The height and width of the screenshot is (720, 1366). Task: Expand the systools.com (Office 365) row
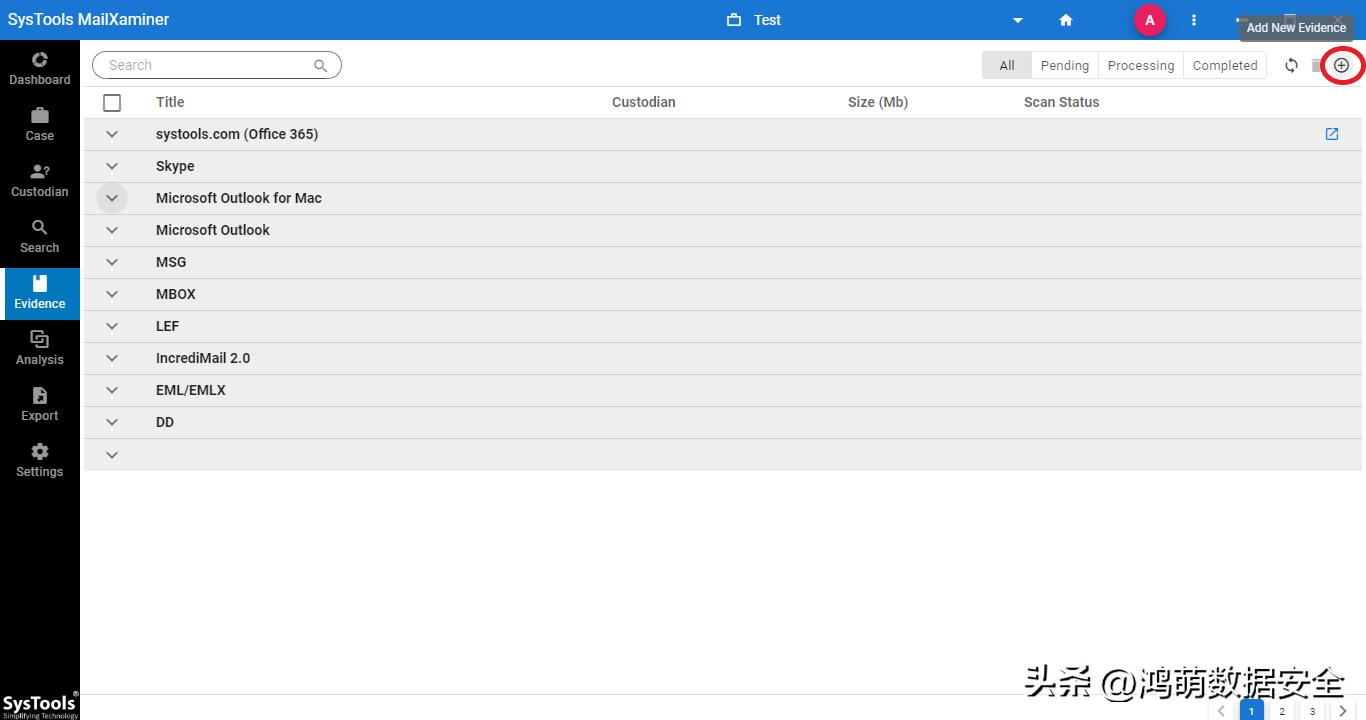pyautogui.click(x=112, y=134)
